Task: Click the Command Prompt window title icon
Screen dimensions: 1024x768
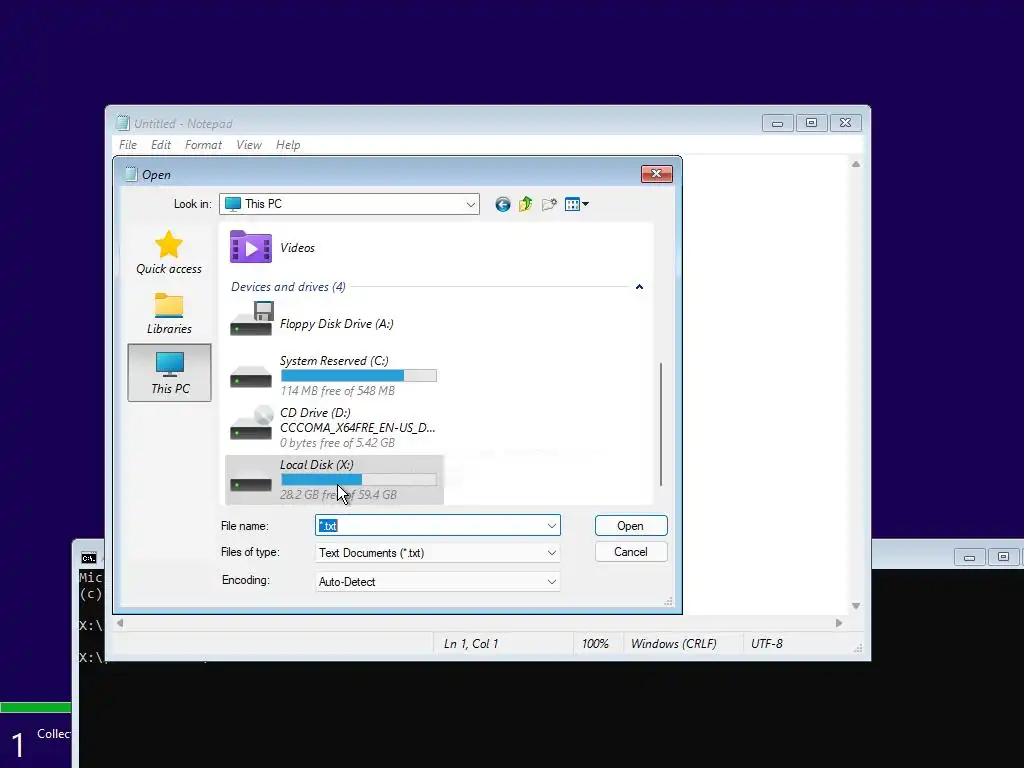Action: [88, 558]
